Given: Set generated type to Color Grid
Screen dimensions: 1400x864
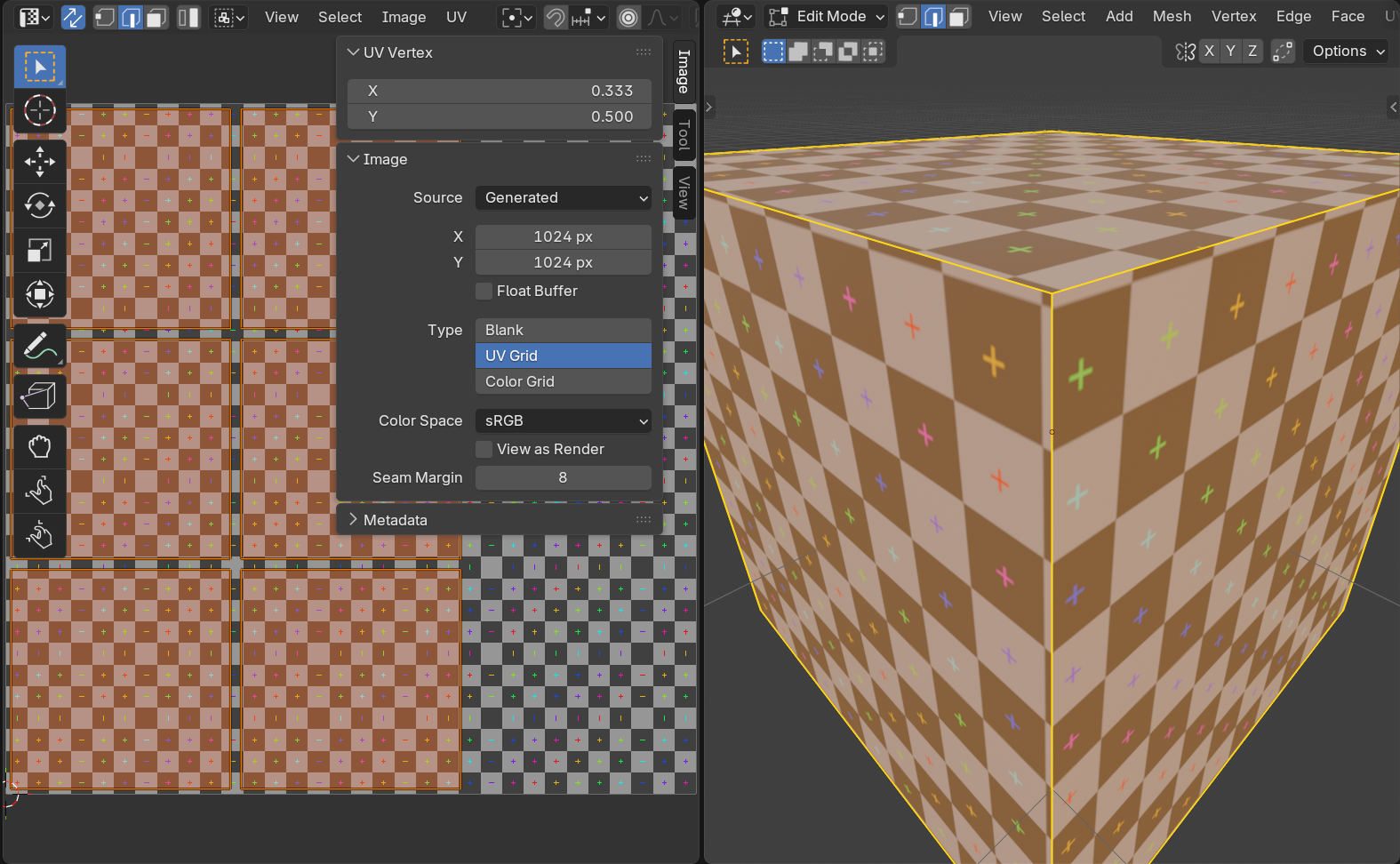Looking at the screenshot, I should tap(563, 381).
